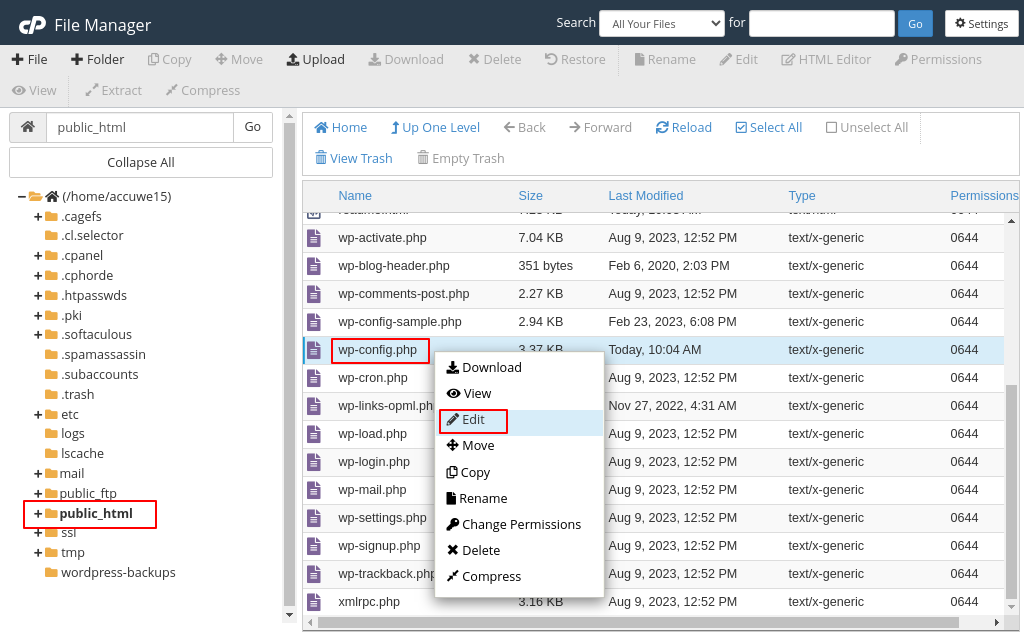Click the Copy toolbar button

point(170,59)
